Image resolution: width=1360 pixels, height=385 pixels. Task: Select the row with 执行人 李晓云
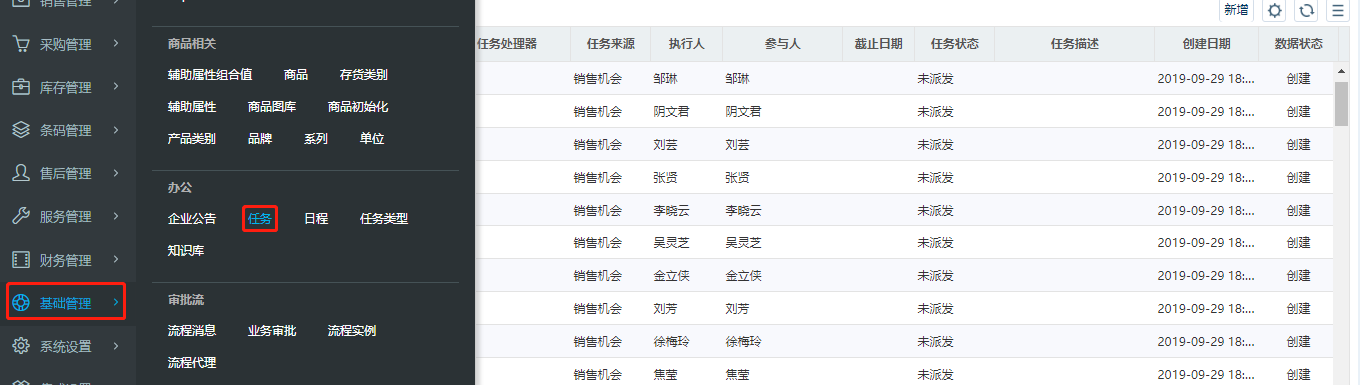pyautogui.click(x=906, y=210)
